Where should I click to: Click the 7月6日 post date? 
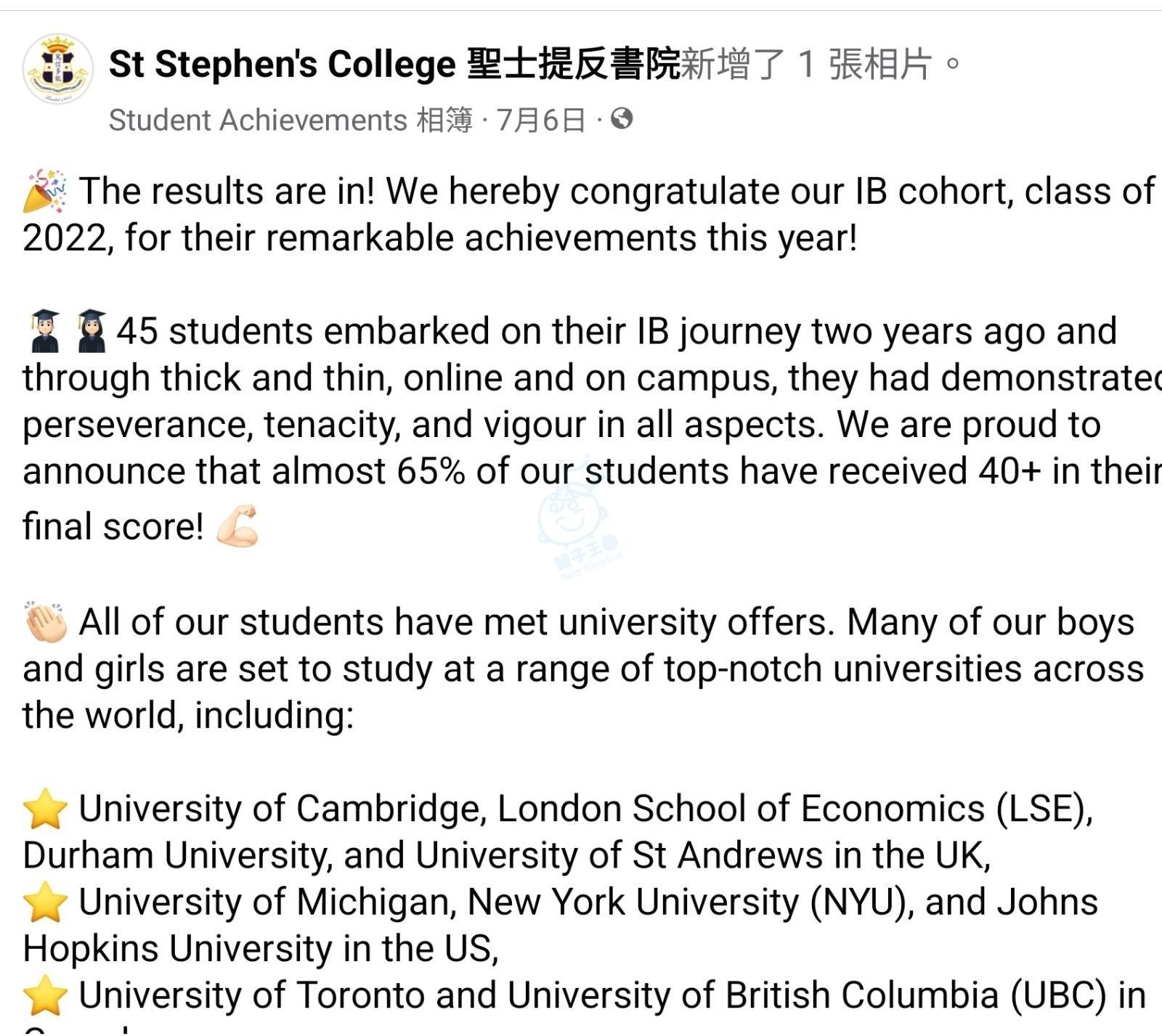pyautogui.click(x=540, y=120)
